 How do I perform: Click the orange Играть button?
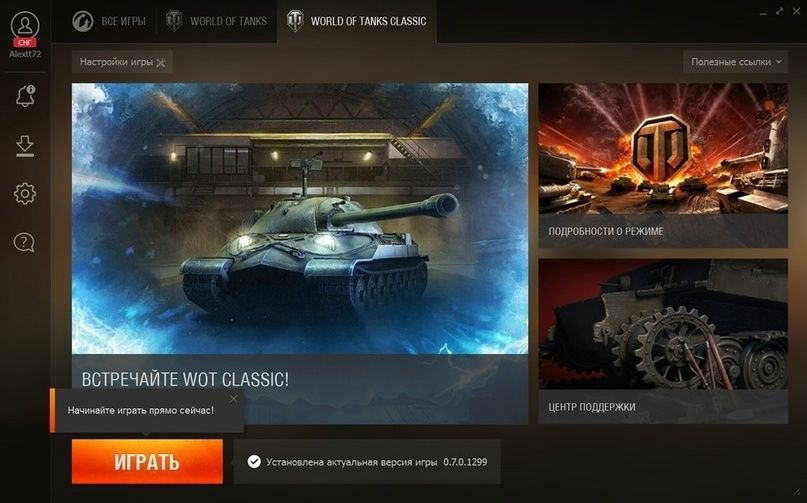click(x=147, y=461)
